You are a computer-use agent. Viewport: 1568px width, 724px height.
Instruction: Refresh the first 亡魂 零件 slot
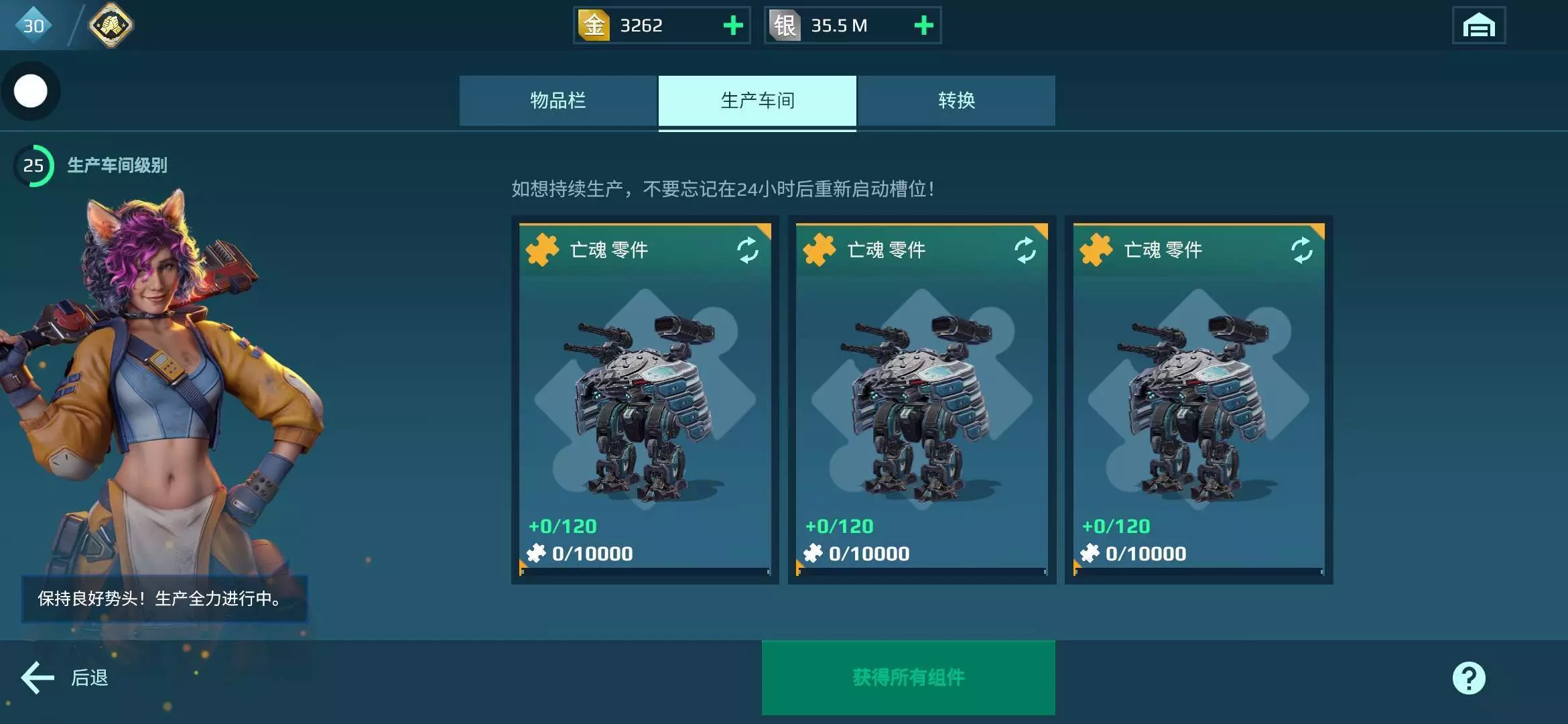[x=748, y=250]
